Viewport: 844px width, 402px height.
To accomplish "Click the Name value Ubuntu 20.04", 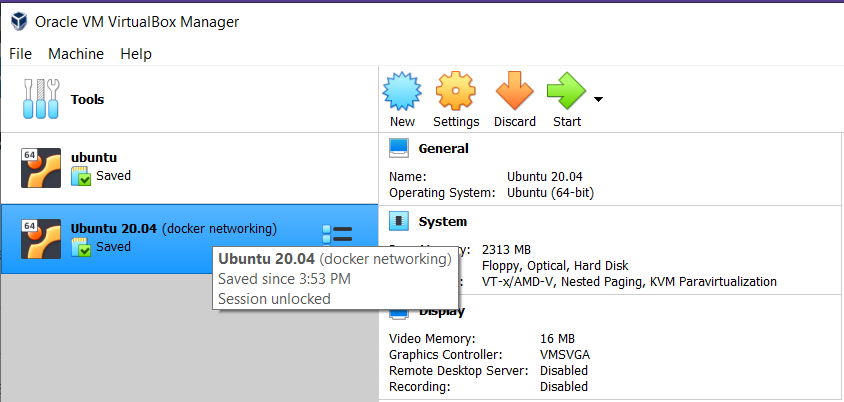I will click(x=545, y=177).
